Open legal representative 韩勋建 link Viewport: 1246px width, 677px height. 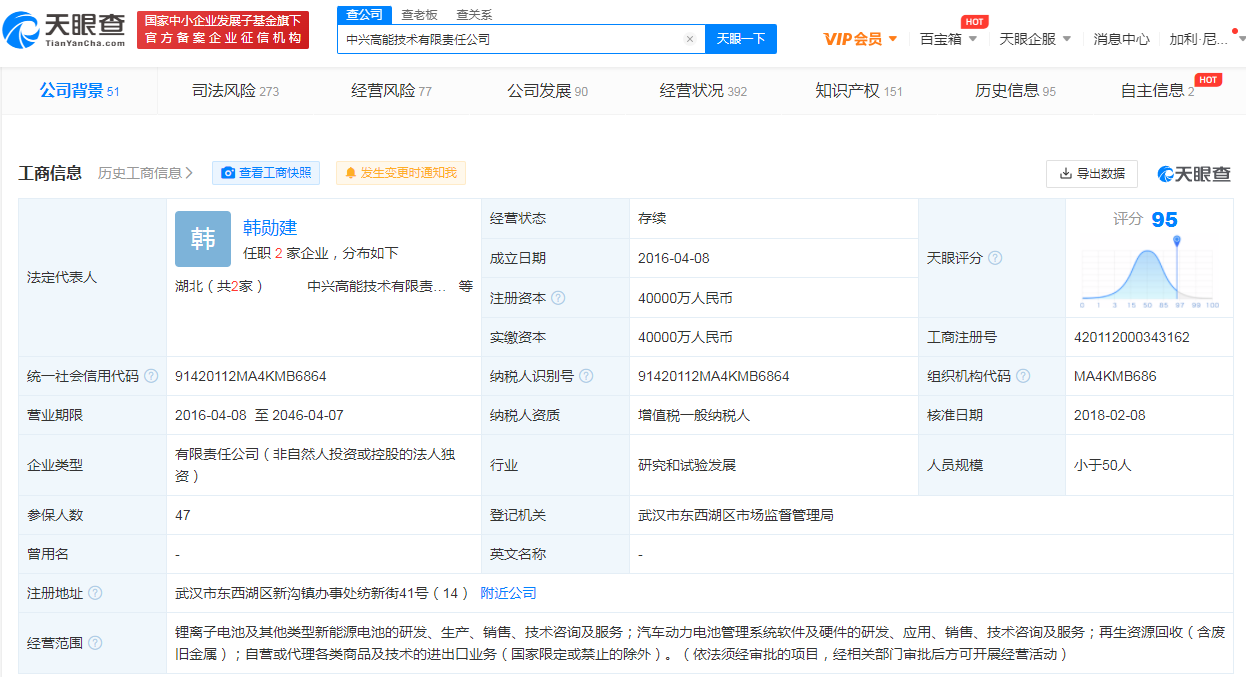[270, 227]
